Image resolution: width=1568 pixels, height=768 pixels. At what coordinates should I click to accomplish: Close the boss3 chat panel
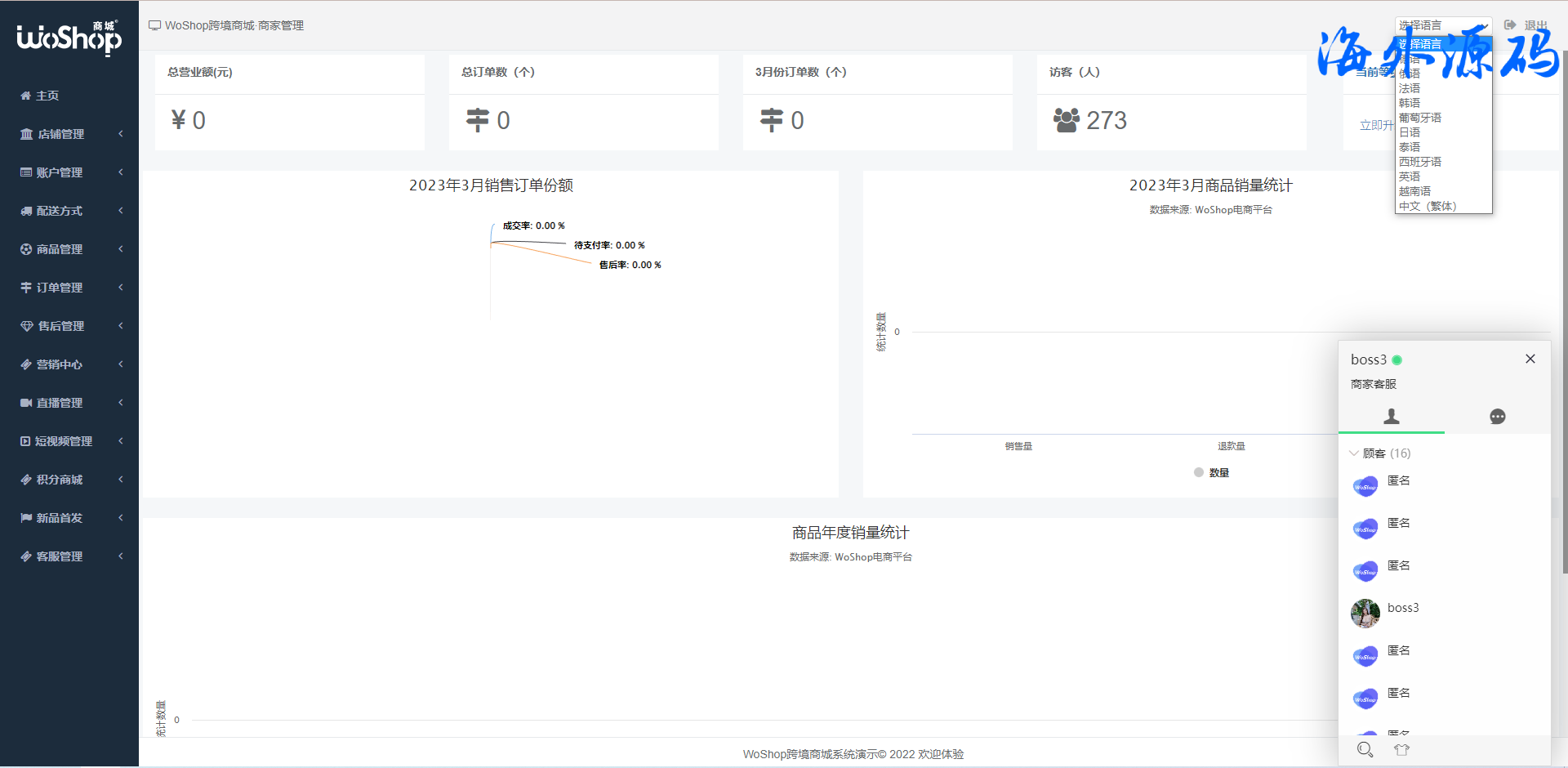1530,359
